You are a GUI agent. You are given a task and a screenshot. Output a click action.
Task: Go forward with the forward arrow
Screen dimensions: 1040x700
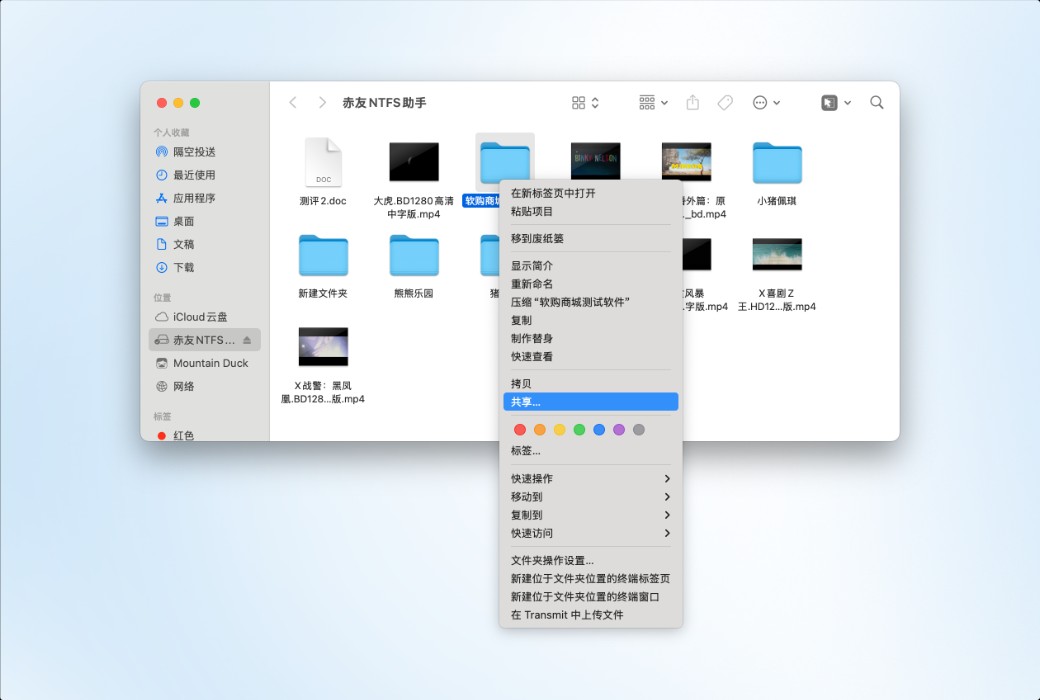click(322, 102)
